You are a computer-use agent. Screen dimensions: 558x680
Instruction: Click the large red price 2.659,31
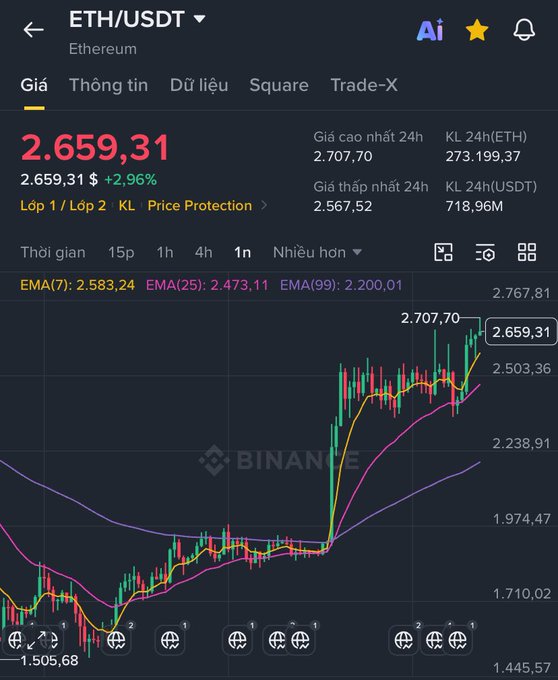click(x=95, y=147)
